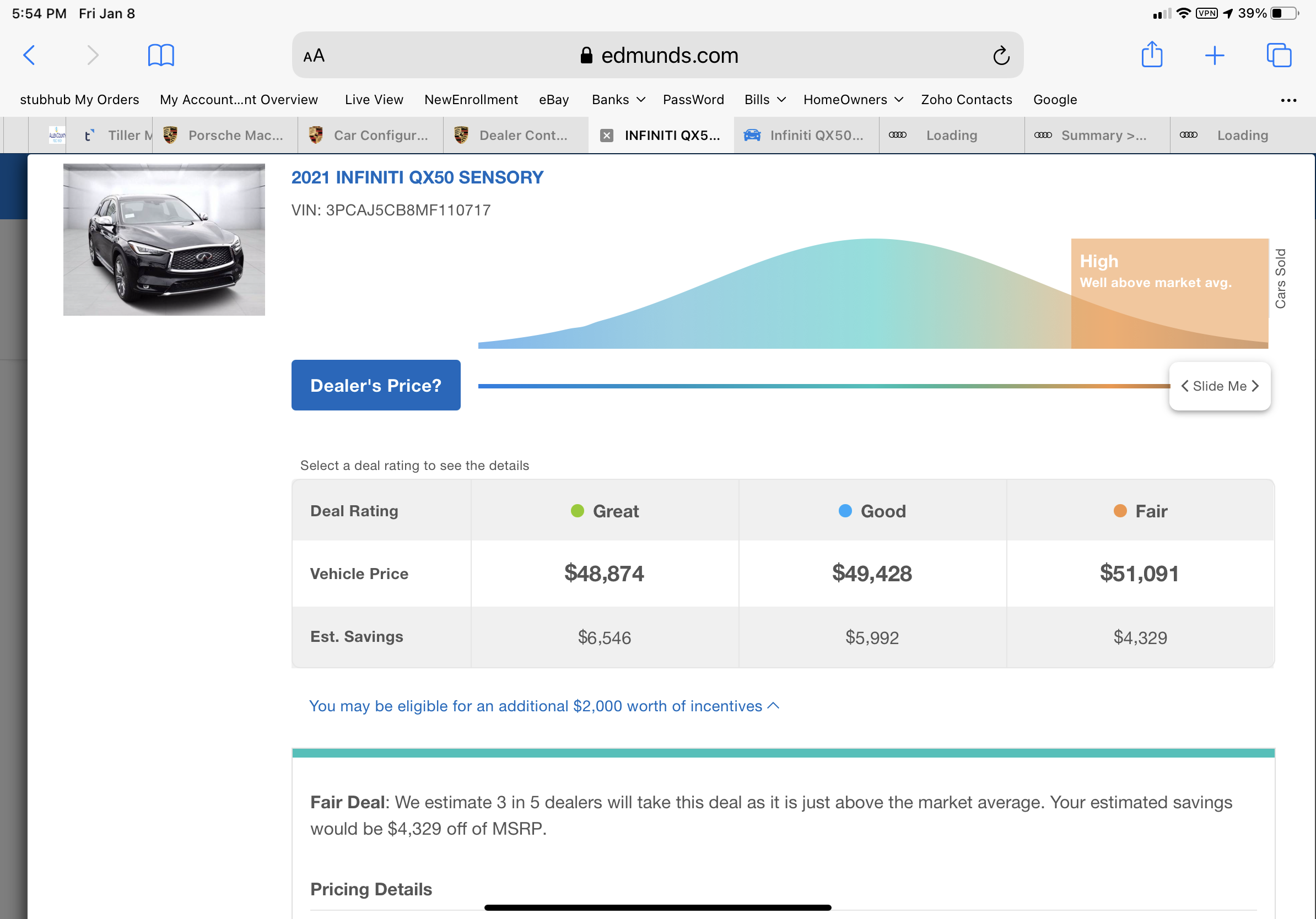Tap the Wi-Fi status icon
The width and height of the screenshot is (1316, 919).
pos(1183,13)
